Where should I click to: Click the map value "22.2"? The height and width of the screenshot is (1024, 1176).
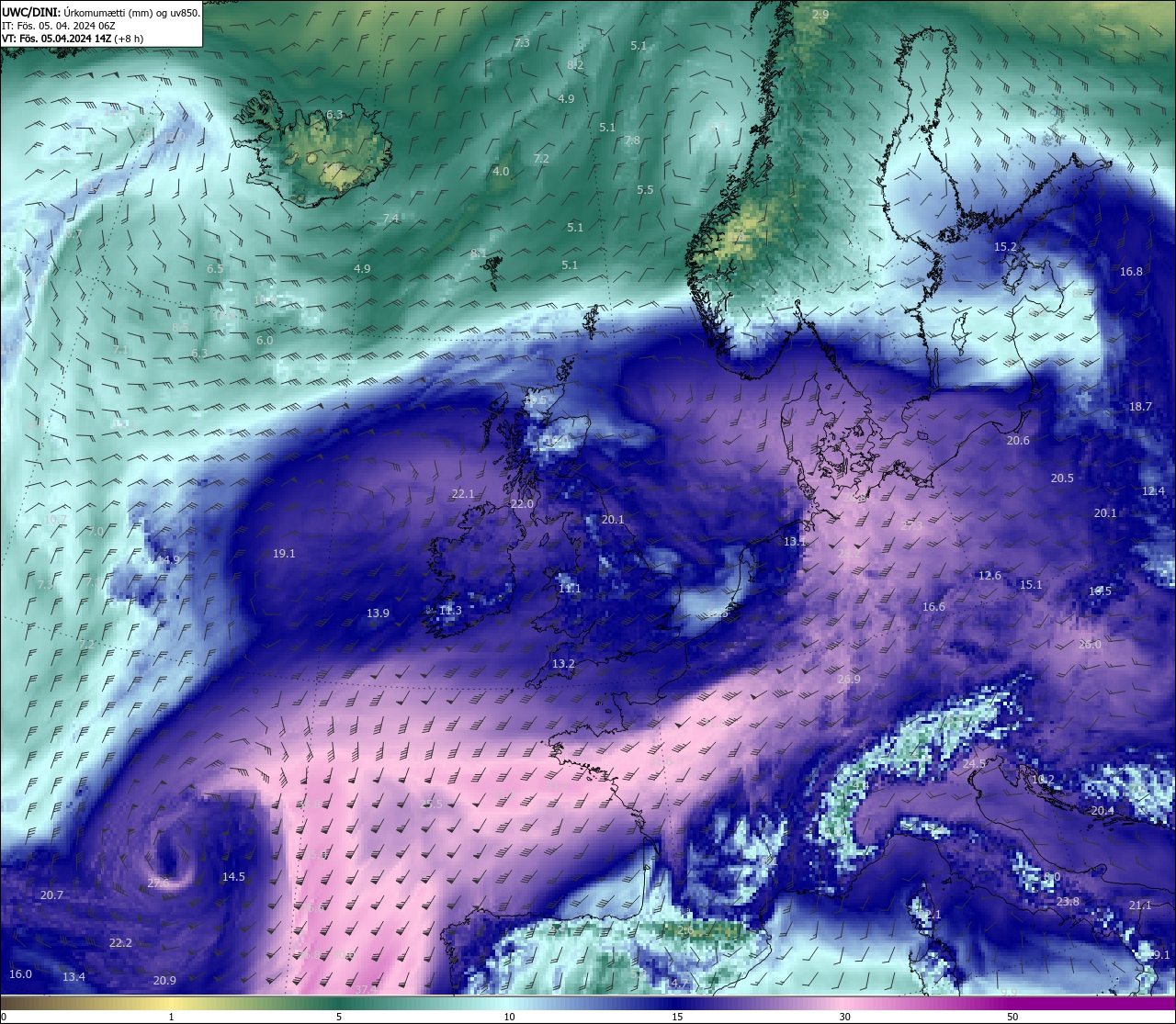coord(120,943)
